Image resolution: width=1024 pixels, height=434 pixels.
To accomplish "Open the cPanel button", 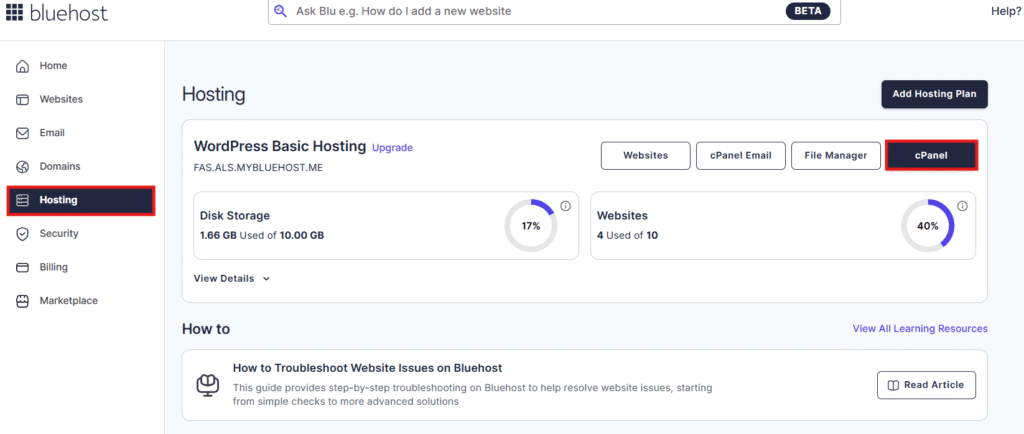I will [931, 155].
